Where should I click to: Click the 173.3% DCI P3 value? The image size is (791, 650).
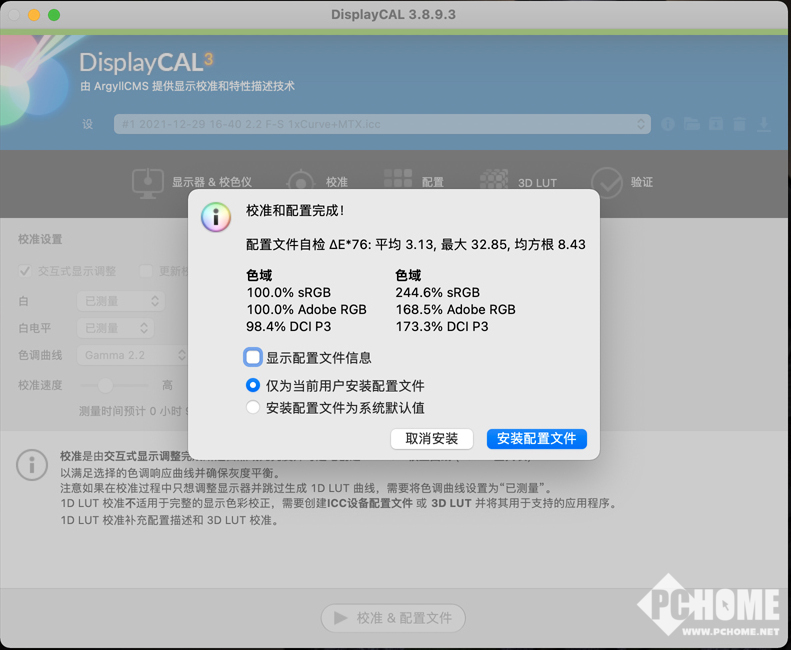coord(442,327)
